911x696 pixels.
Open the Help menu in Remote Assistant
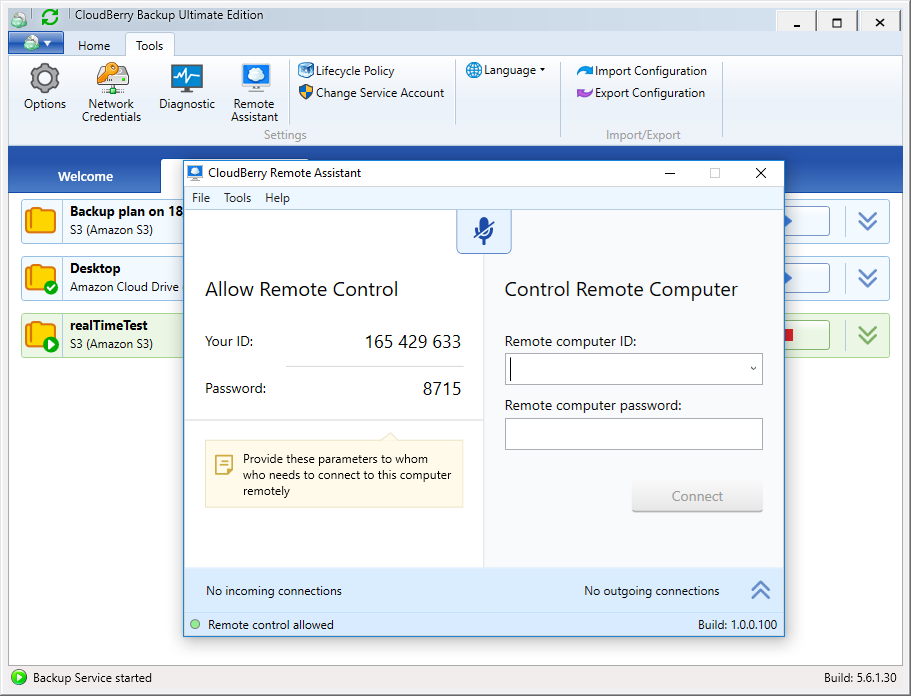pos(277,198)
